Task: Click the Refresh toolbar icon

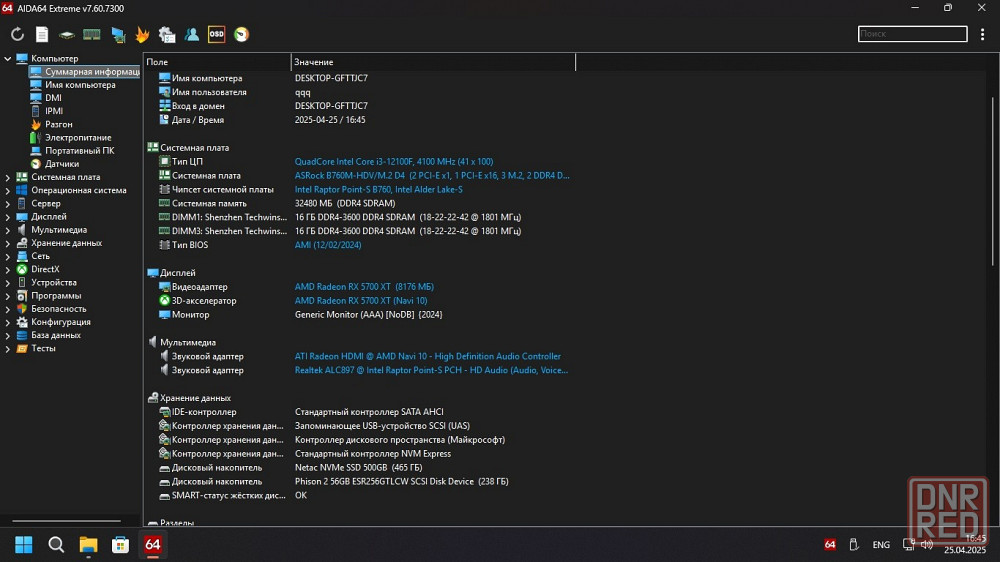Action: (x=17, y=34)
